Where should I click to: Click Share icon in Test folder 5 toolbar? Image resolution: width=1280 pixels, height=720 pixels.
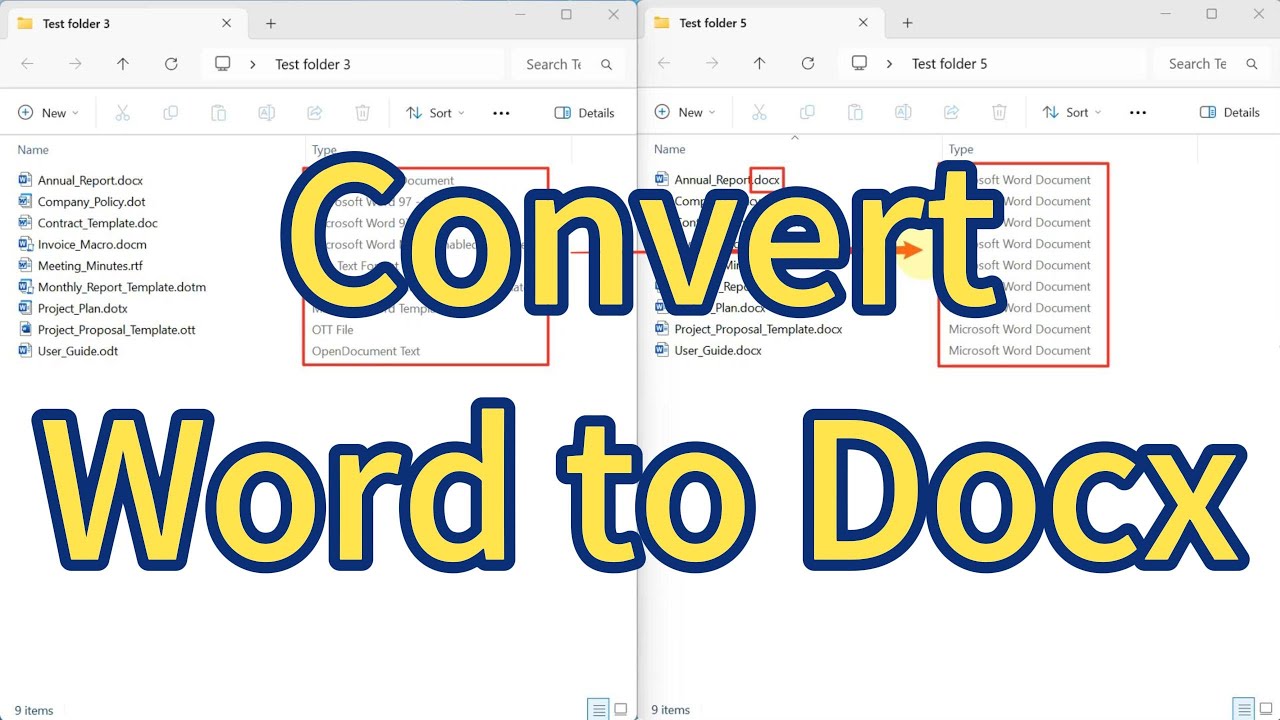[951, 112]
